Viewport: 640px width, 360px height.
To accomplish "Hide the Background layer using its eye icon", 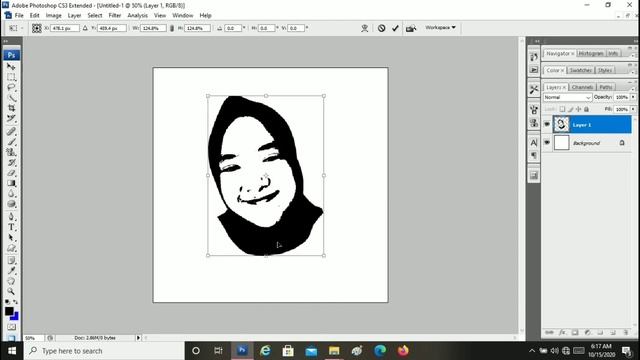I will pyautogui.click(x=547, y=142).
